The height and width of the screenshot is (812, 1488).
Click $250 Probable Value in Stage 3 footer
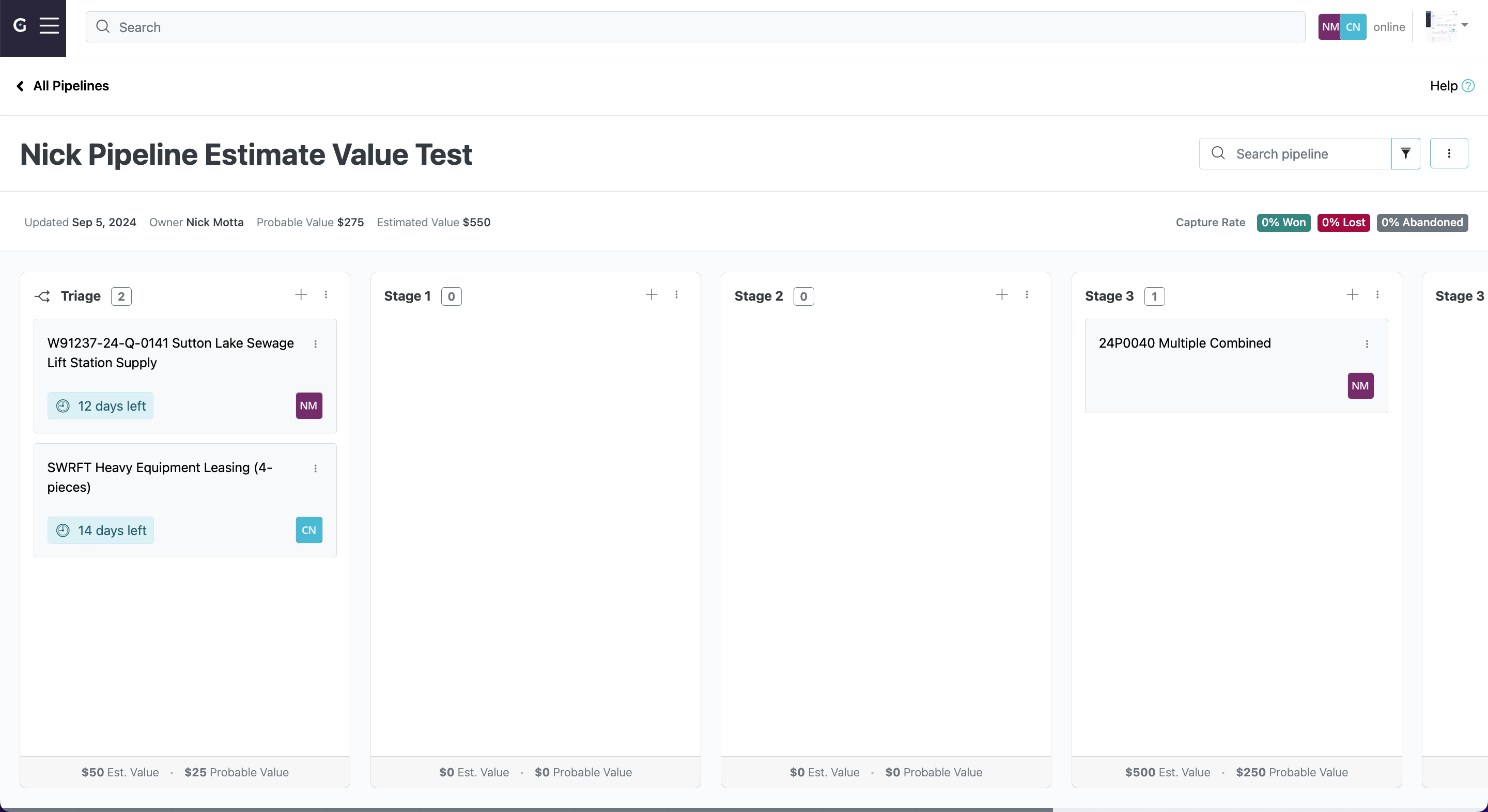click(1292, 772)
